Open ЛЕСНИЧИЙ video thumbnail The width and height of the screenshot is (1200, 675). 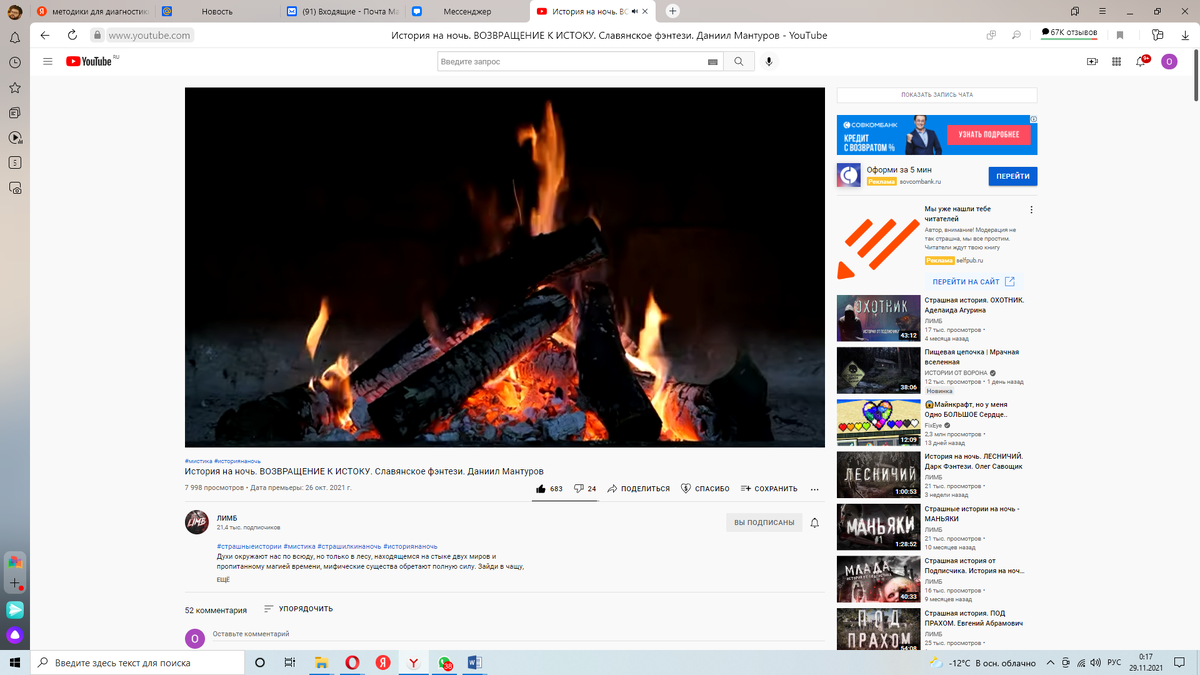879,474
